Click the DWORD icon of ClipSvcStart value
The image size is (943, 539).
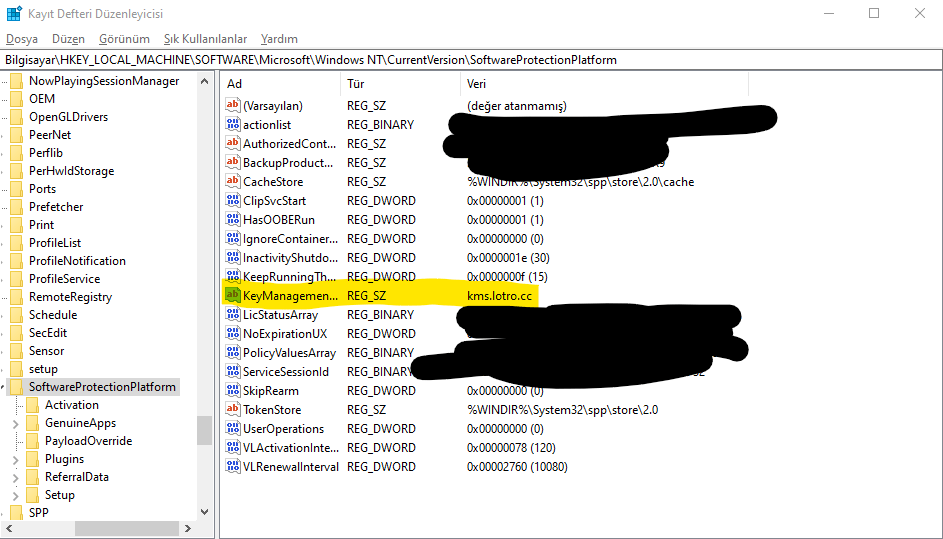[233, 200]
